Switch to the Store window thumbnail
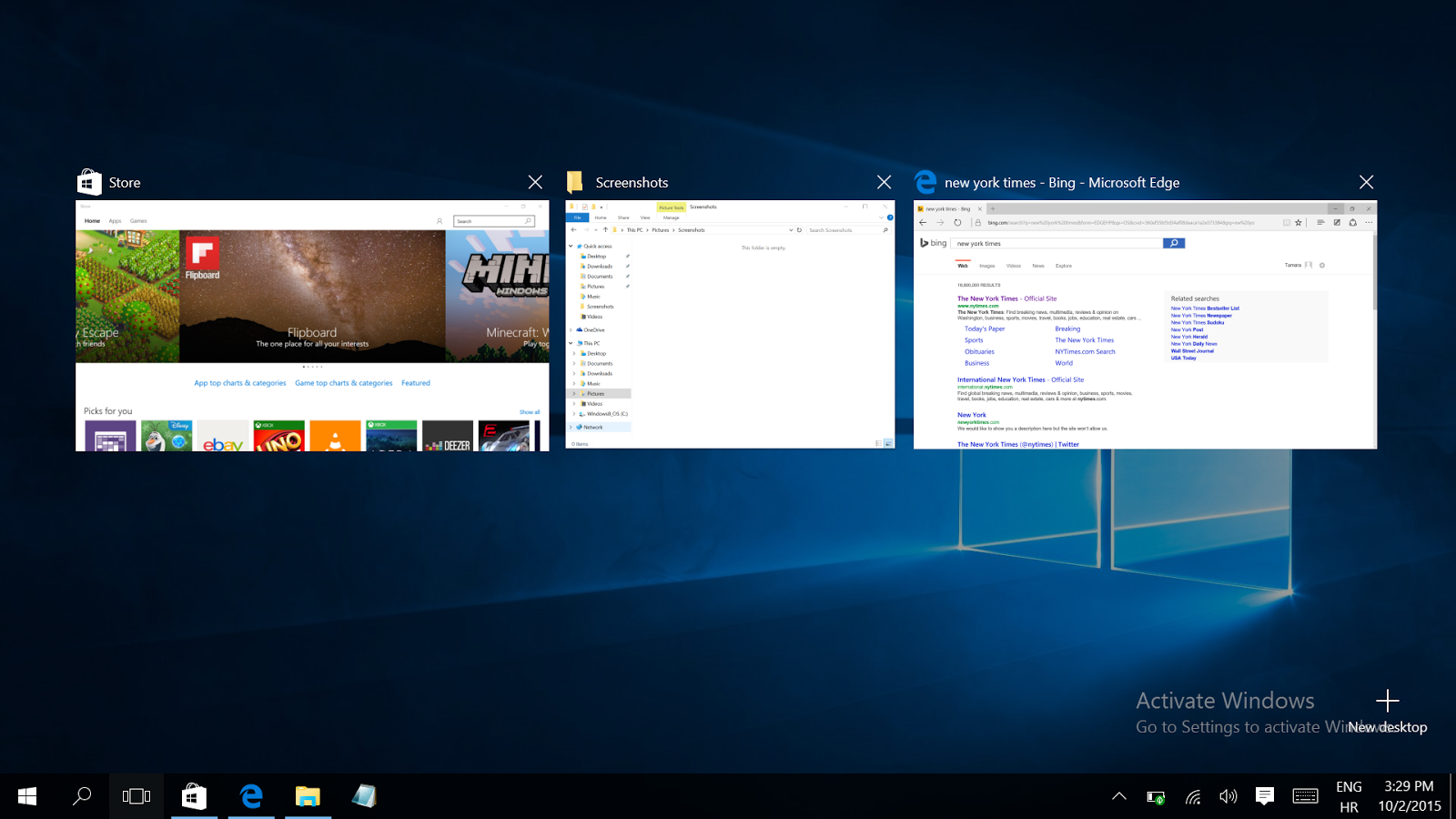This screenshot has height=819, width=1456. (x=312, y=325)
